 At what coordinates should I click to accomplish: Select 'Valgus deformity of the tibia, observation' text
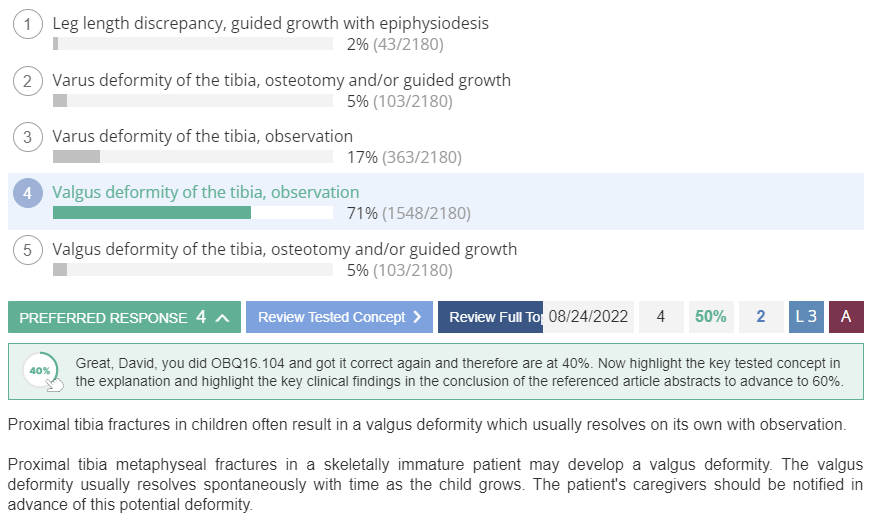click(206, 192)
